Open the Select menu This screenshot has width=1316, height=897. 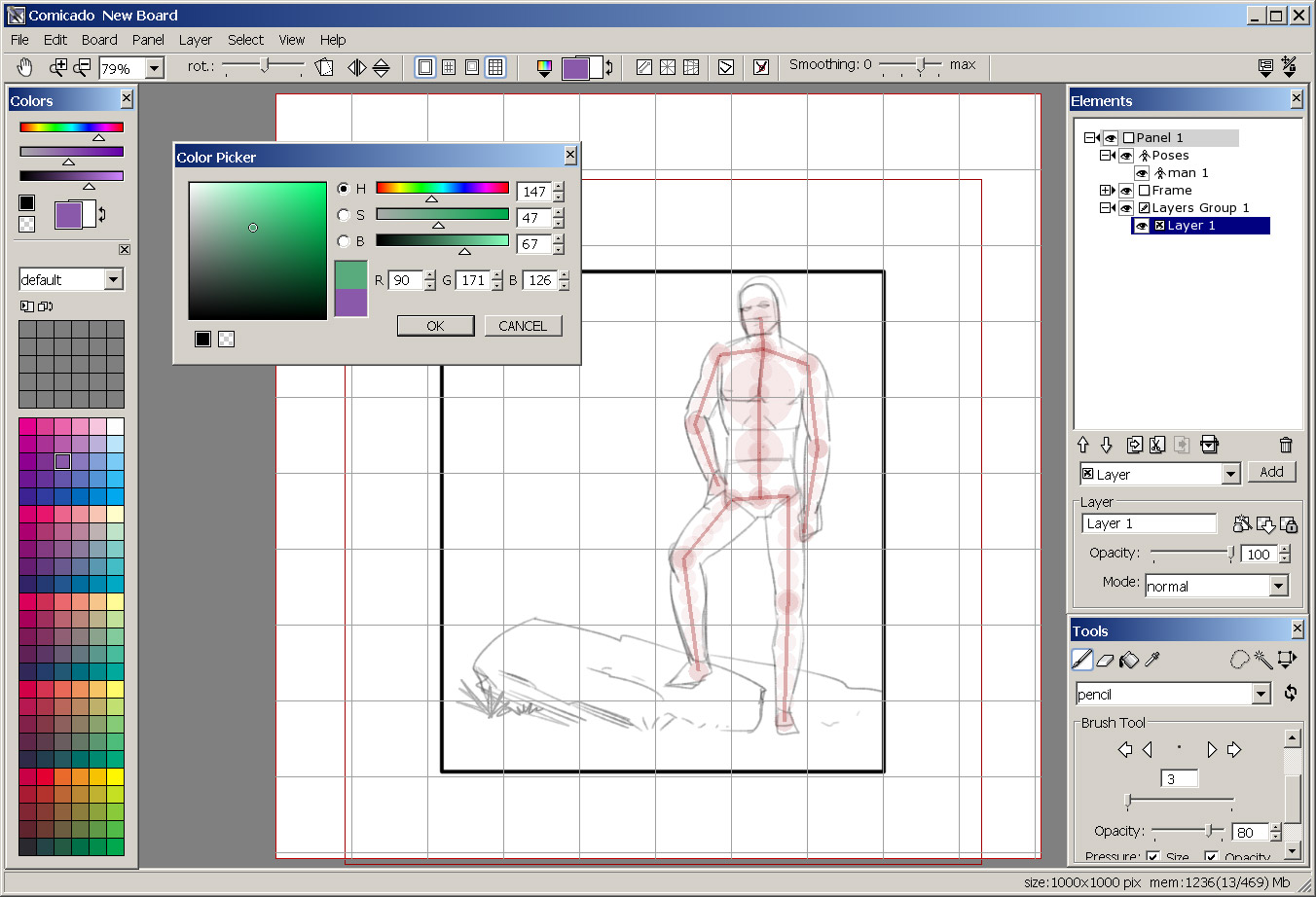pos(245,40)
